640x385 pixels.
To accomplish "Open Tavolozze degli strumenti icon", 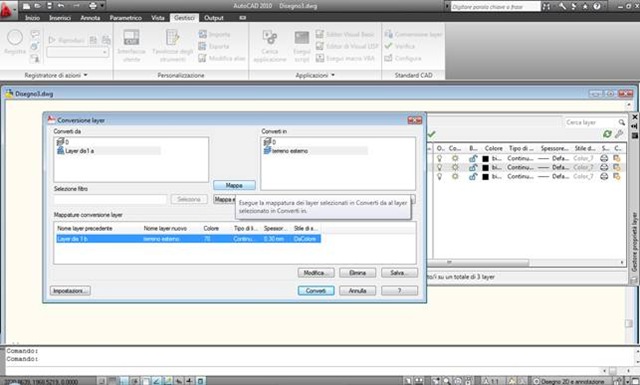I will point(173,38).
